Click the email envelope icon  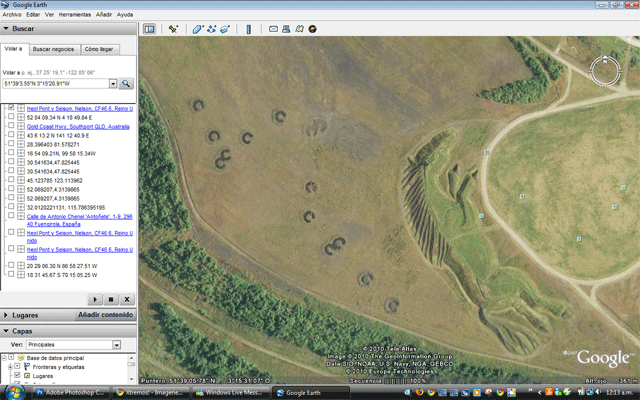coord(273,29)
